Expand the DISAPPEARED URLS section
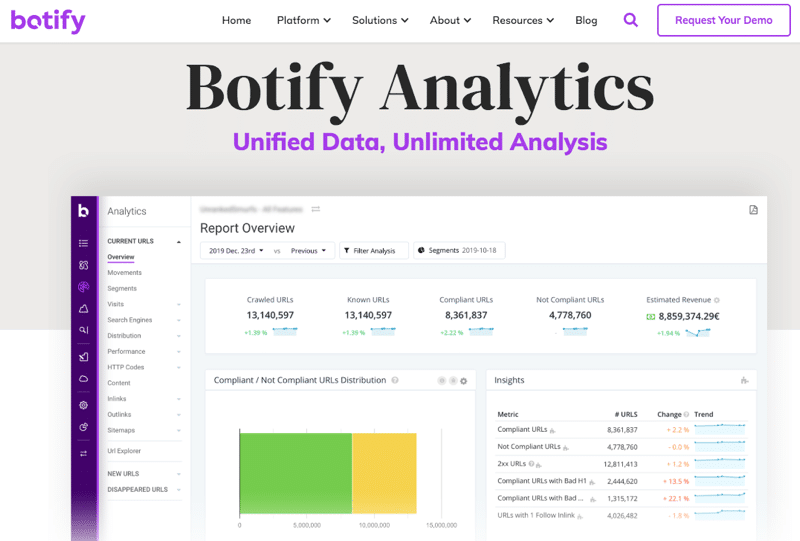Screen dimensions: 800x541 (179, 490)
